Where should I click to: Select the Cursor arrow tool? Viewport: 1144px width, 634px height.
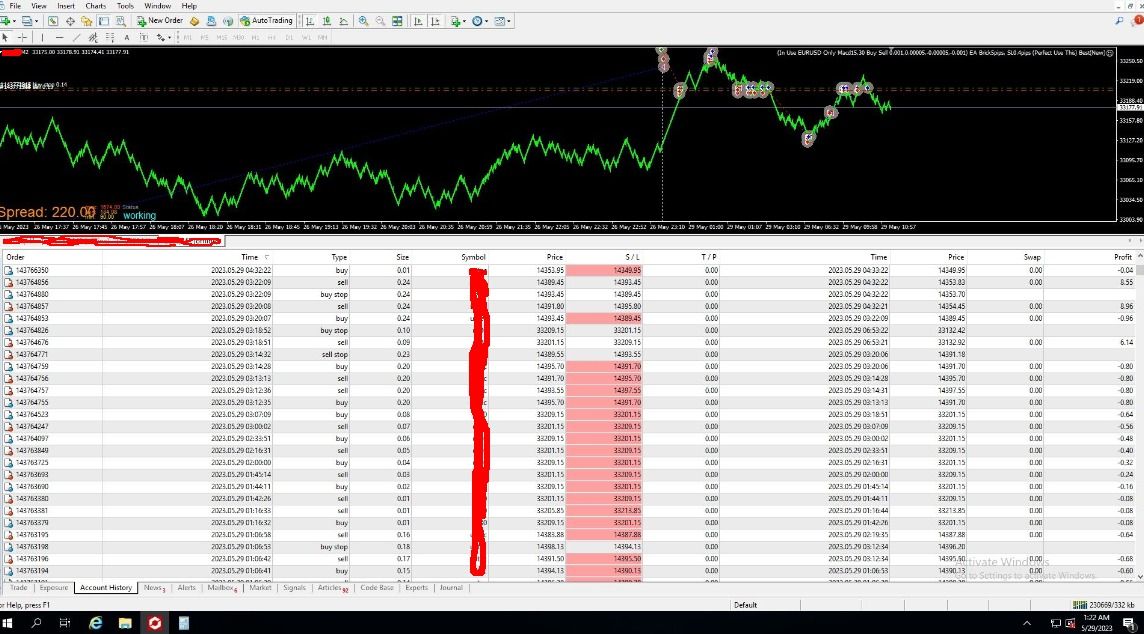[6, 37]
